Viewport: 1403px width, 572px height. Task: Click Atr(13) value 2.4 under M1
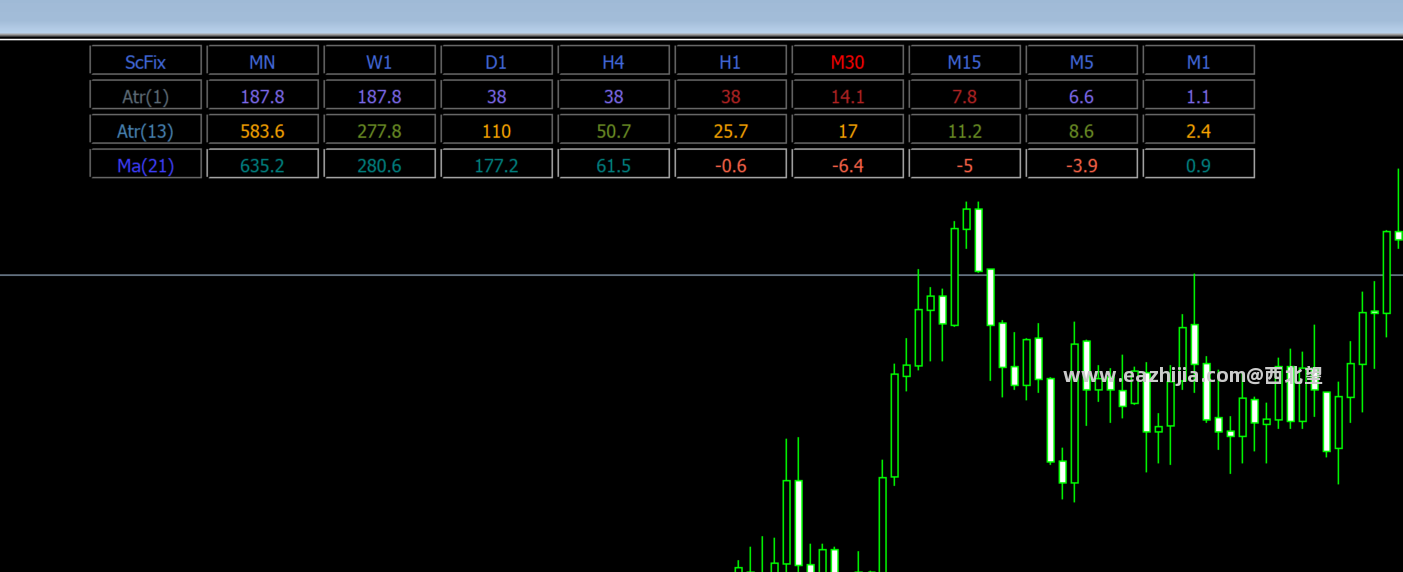[x=1199, y=129]
